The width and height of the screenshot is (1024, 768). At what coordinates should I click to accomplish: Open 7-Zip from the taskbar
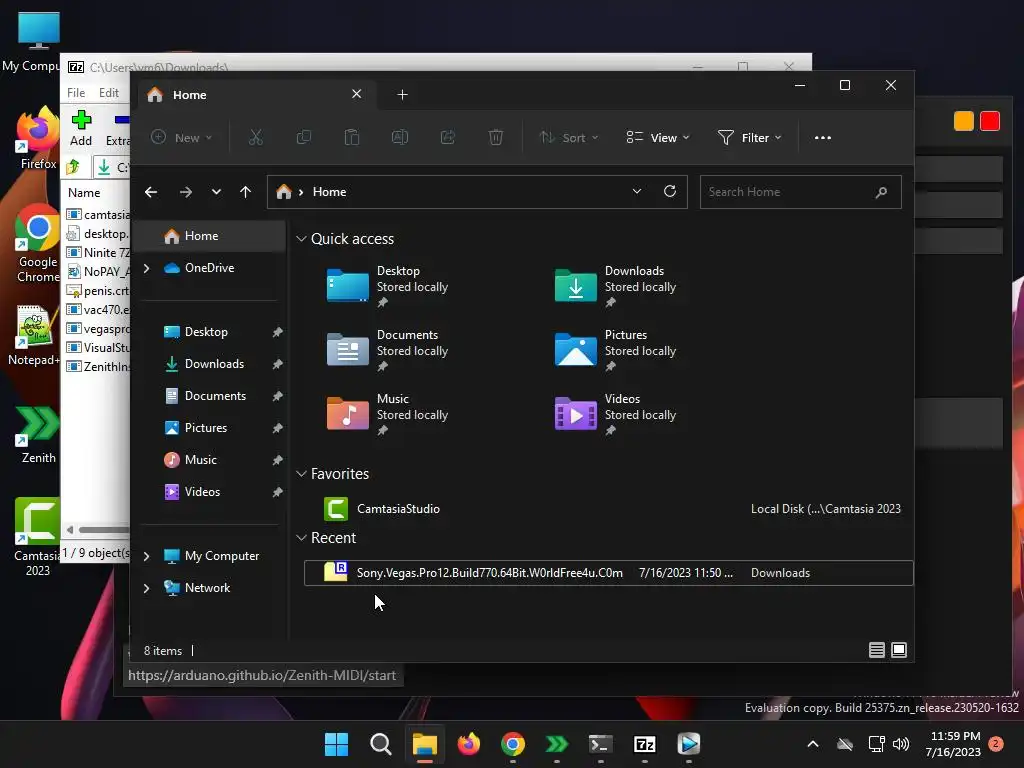click(645, 744)
